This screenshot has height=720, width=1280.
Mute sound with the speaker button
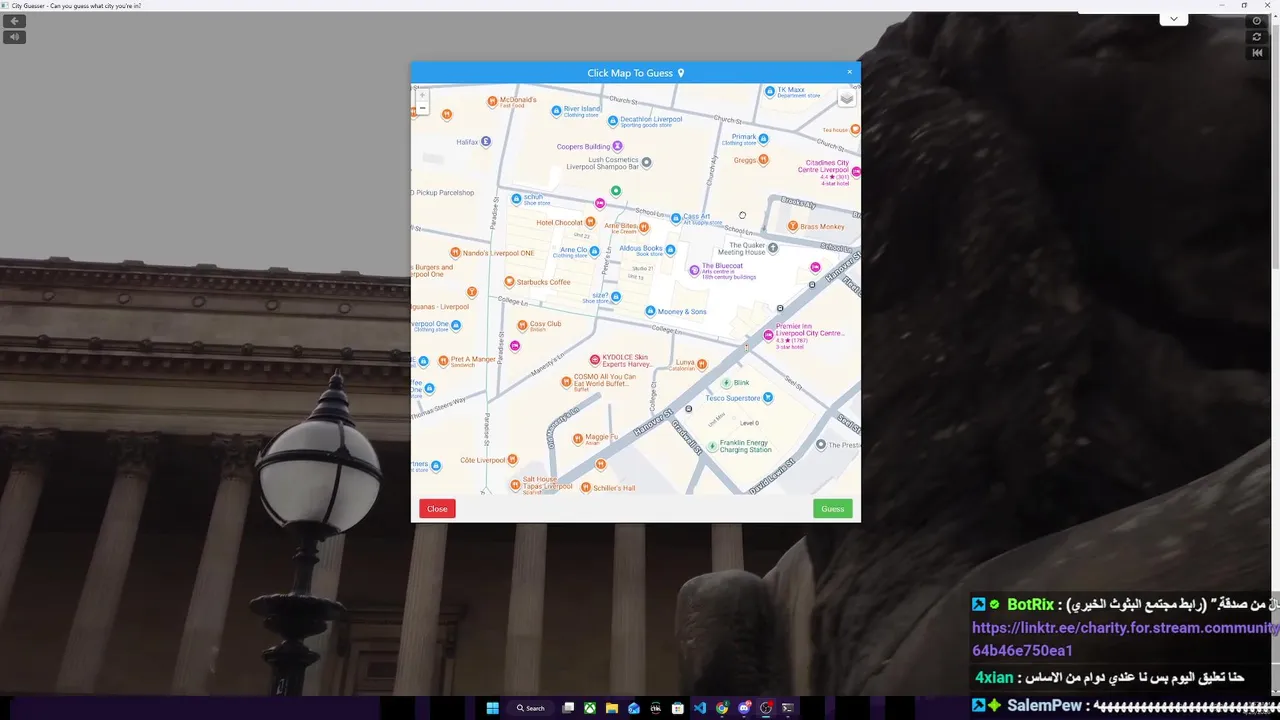coord(14,37)
